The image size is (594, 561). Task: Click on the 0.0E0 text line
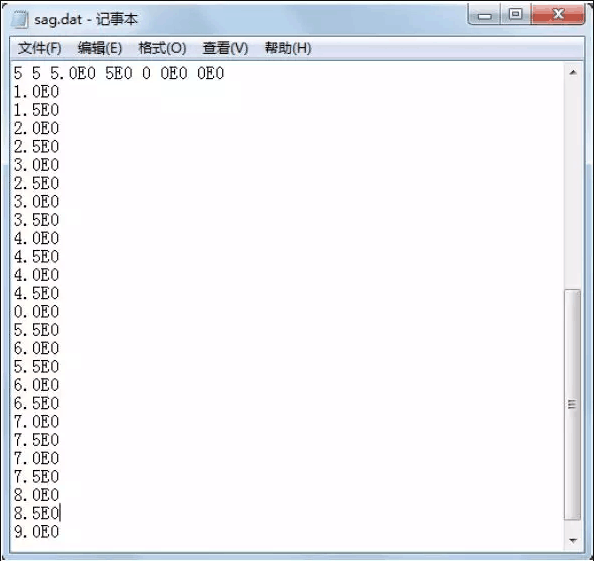(36, 312)
